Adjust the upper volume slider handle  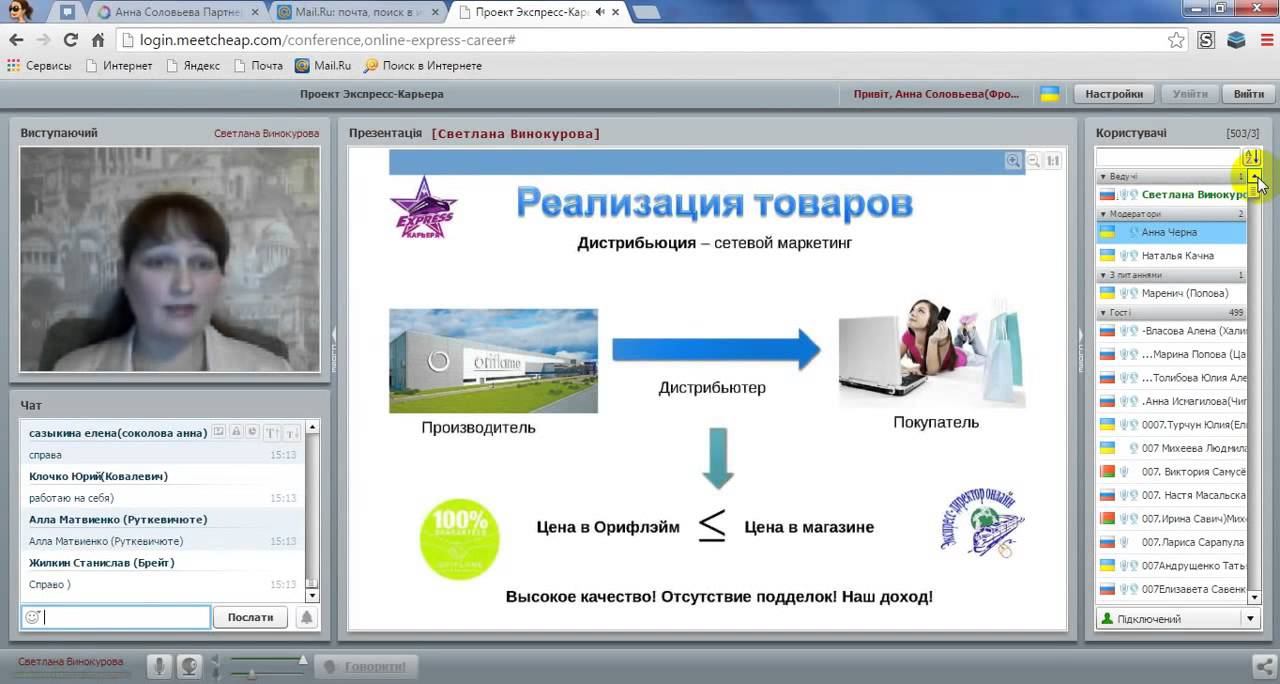pyautogui.click(x=302, y=659)
